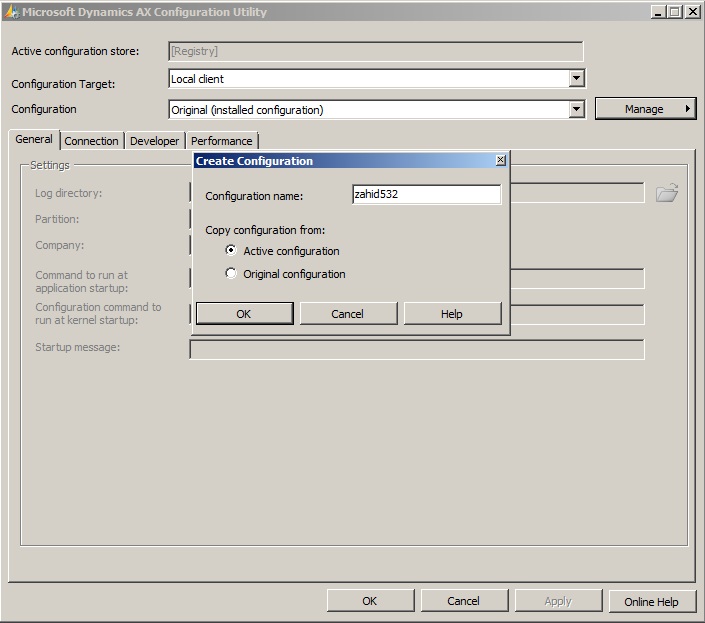The height and width of the screenshot is (623, 705).
Task: Click Help in Create Configuration dialog
Action: click(452, 313)
